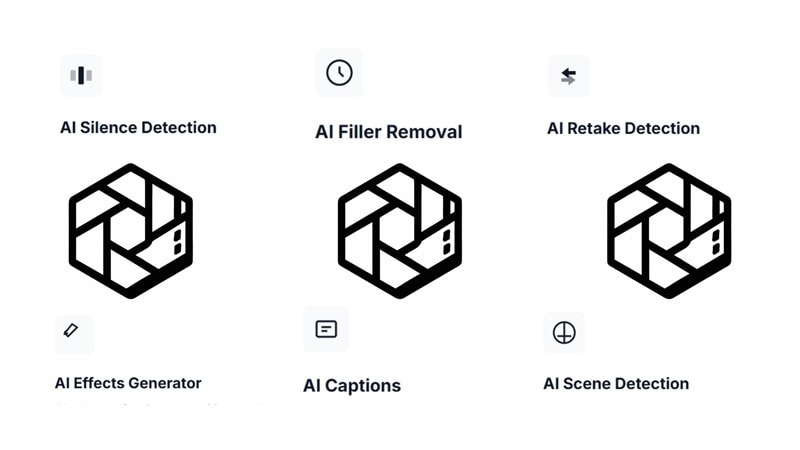Choose the AI Effects Generator title
800x450 pixels.
(128, 383)
